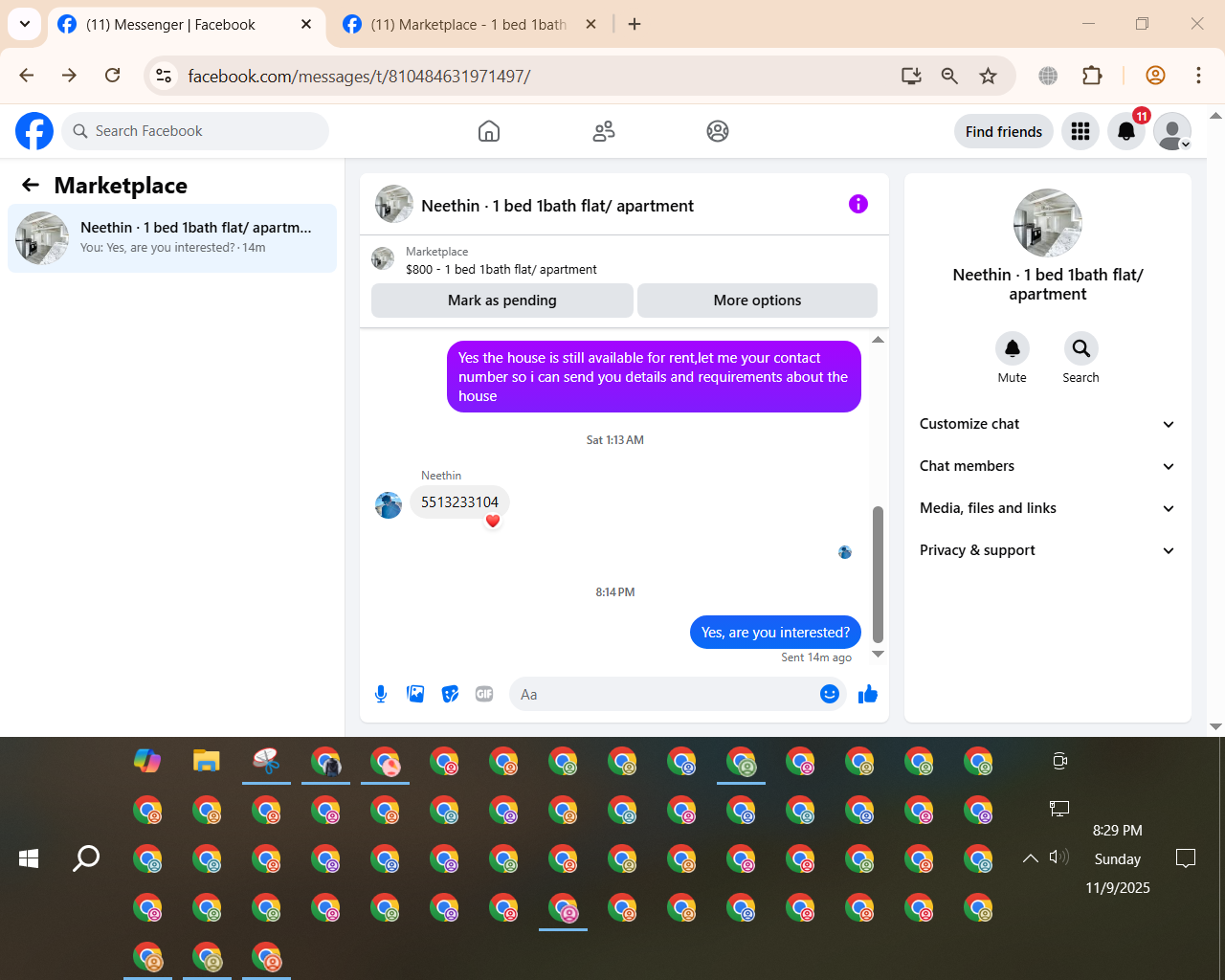Viewport: 1225px width, 980px height.
Task: Reload the page in Chrome
Action: pos(113,76)
